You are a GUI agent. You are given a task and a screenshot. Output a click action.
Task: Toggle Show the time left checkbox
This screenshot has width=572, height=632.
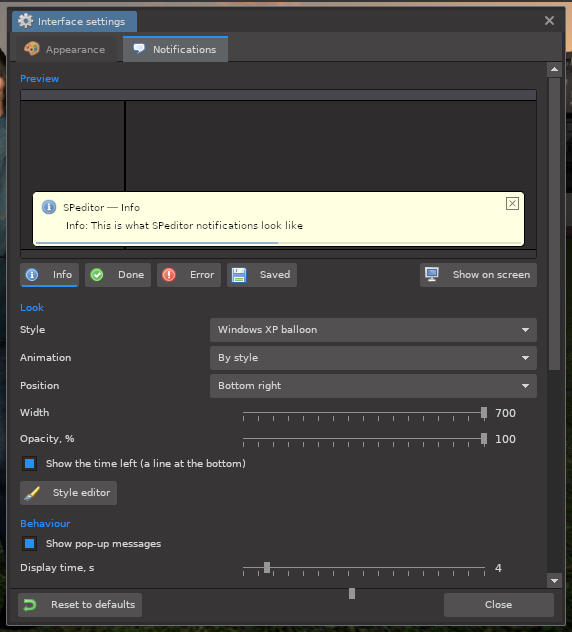29,464
